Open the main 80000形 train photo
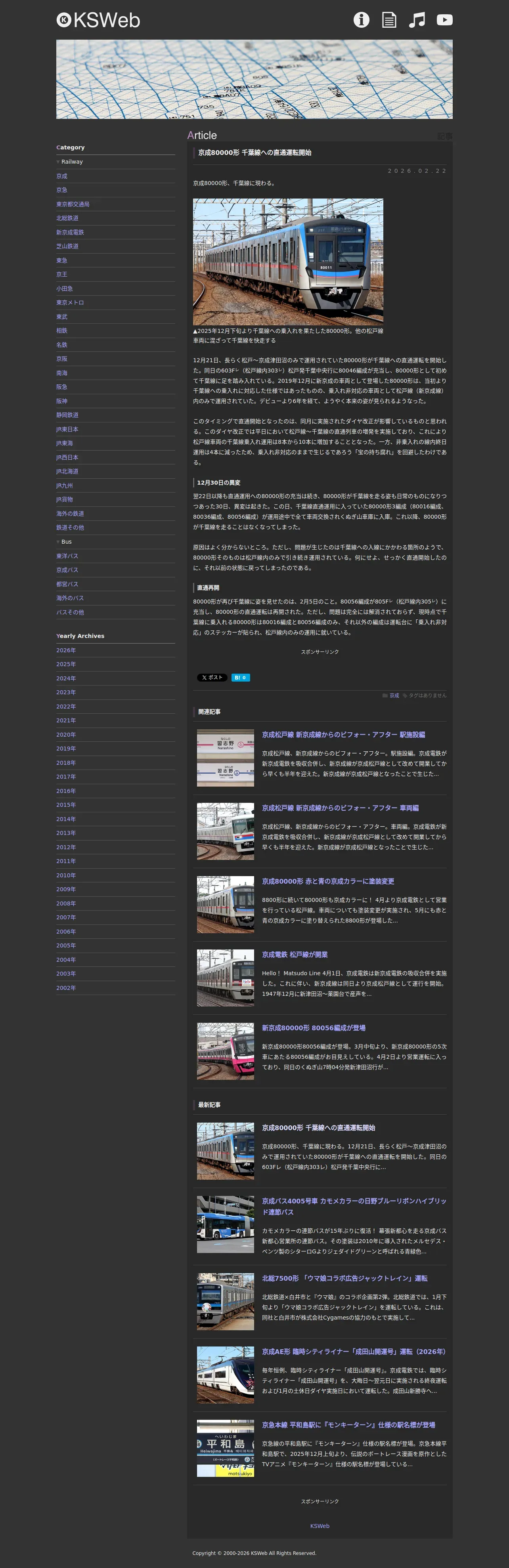 [288, 262]
